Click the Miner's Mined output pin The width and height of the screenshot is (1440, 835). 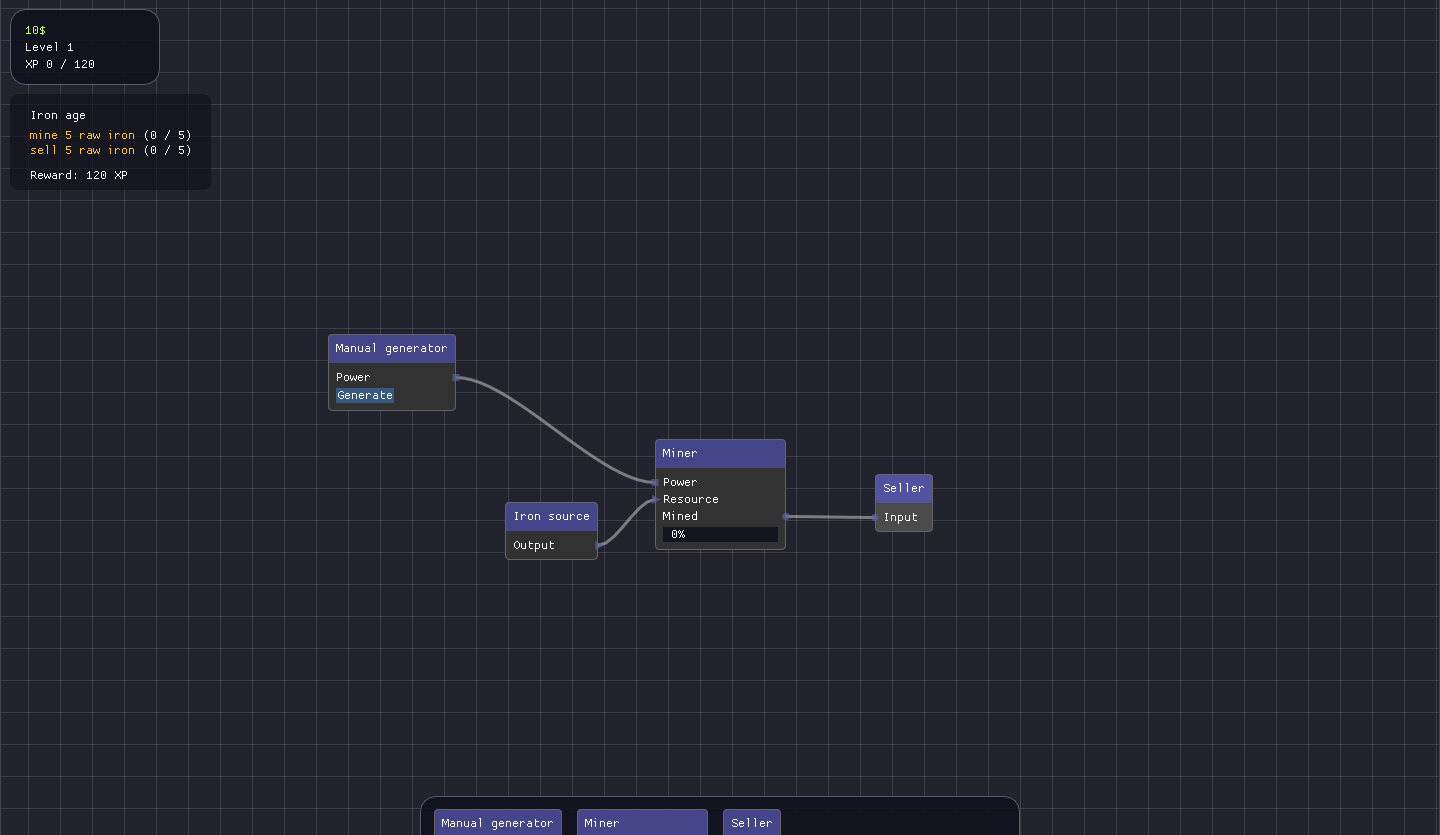pyautogui.click(x=786, y=517)
